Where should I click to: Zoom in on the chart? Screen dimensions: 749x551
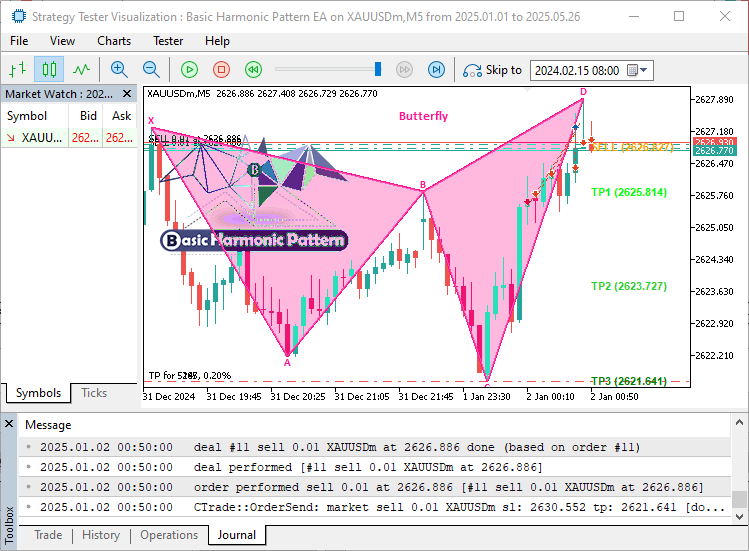click(119, 69)
